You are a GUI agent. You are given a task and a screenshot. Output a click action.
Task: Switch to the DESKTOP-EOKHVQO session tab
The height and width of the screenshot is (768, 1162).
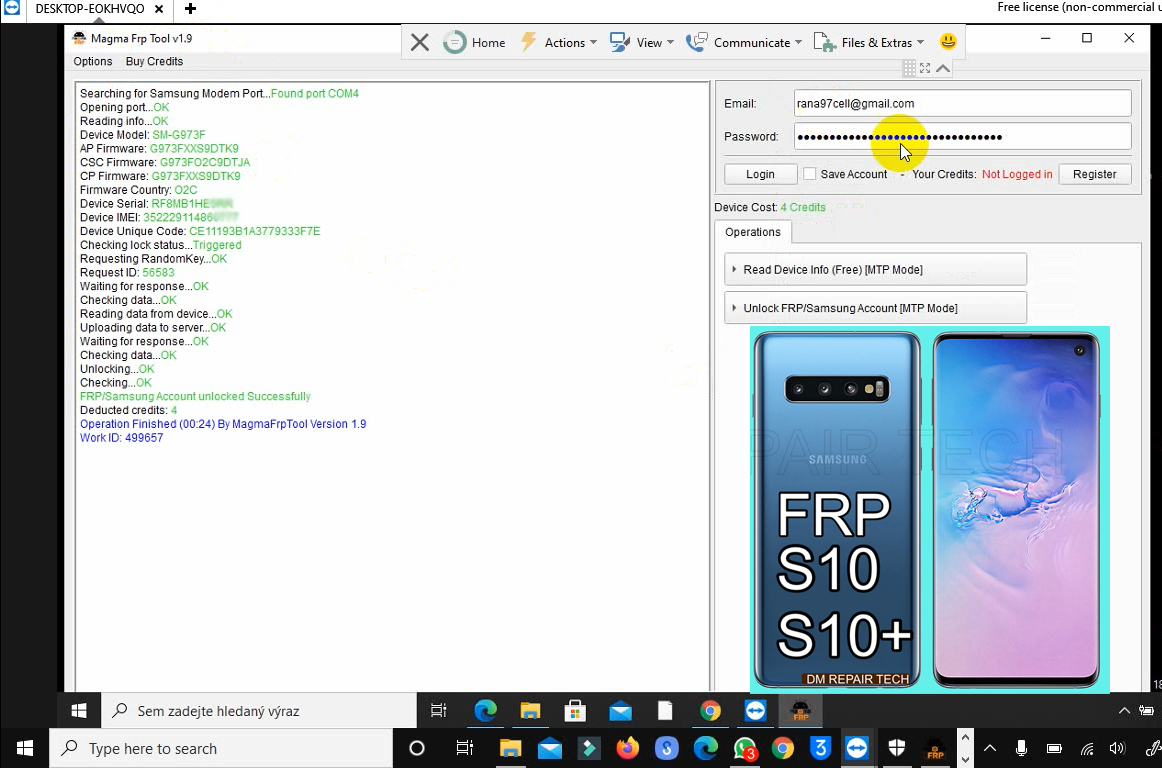[x=90, y=9]
